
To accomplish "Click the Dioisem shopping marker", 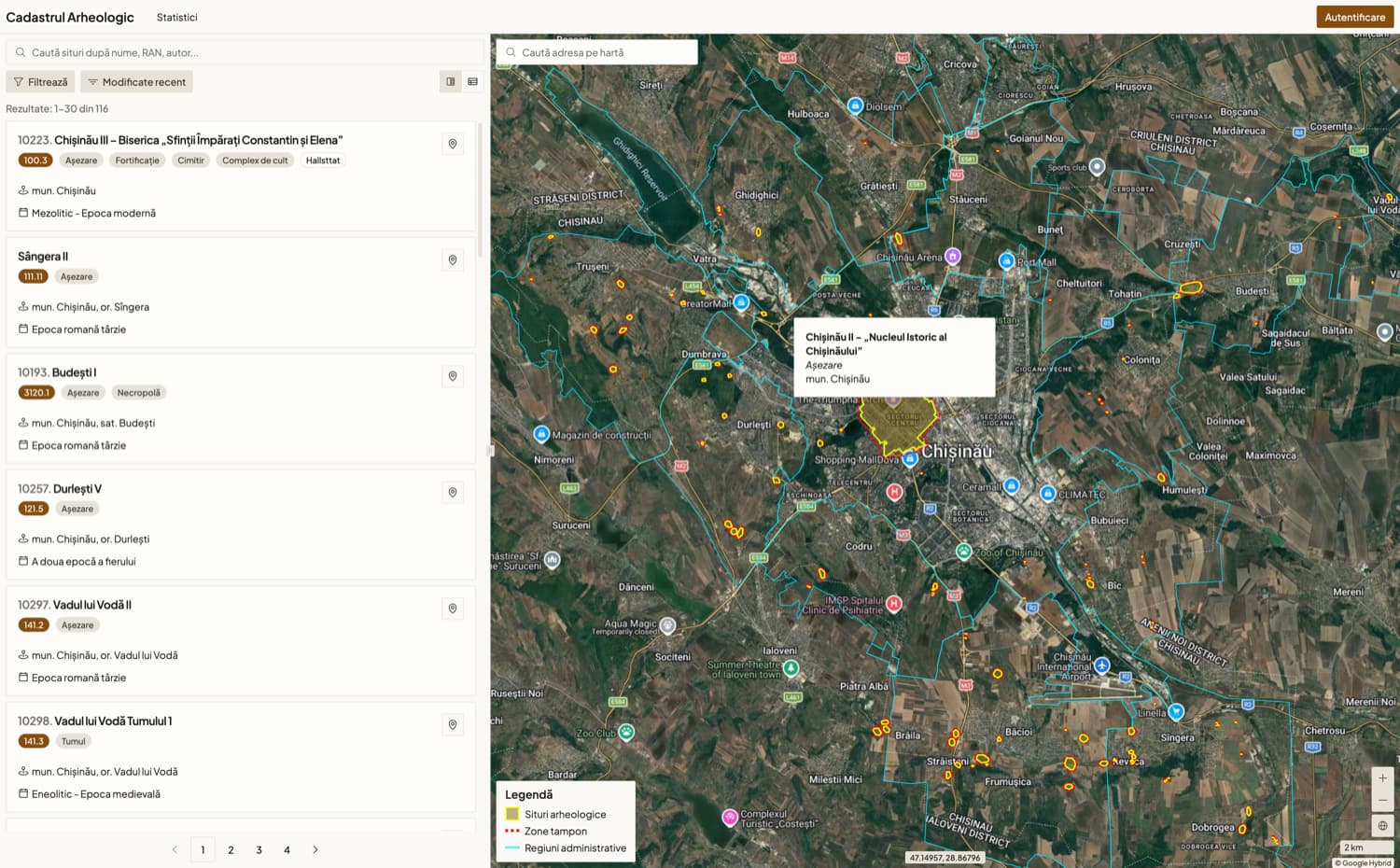I will [x=855, y=105].
